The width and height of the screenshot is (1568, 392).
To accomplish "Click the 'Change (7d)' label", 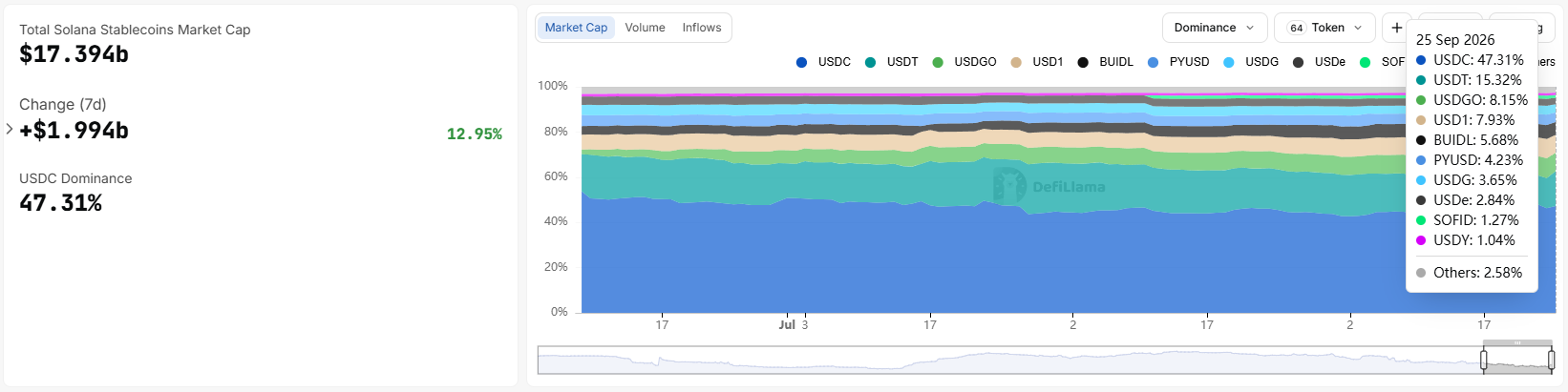I will (63, 104).
